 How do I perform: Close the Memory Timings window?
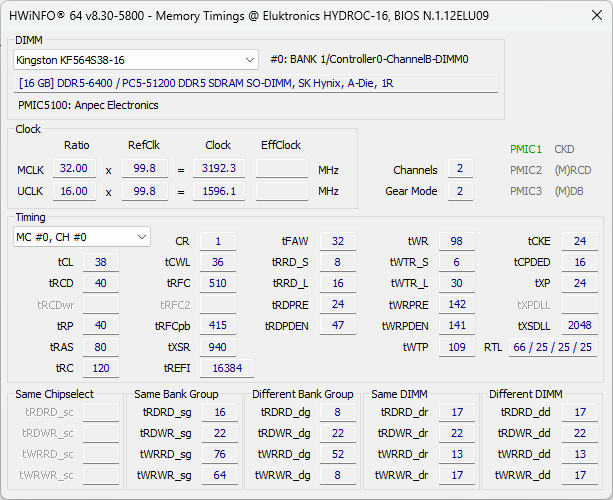(597, 16)
